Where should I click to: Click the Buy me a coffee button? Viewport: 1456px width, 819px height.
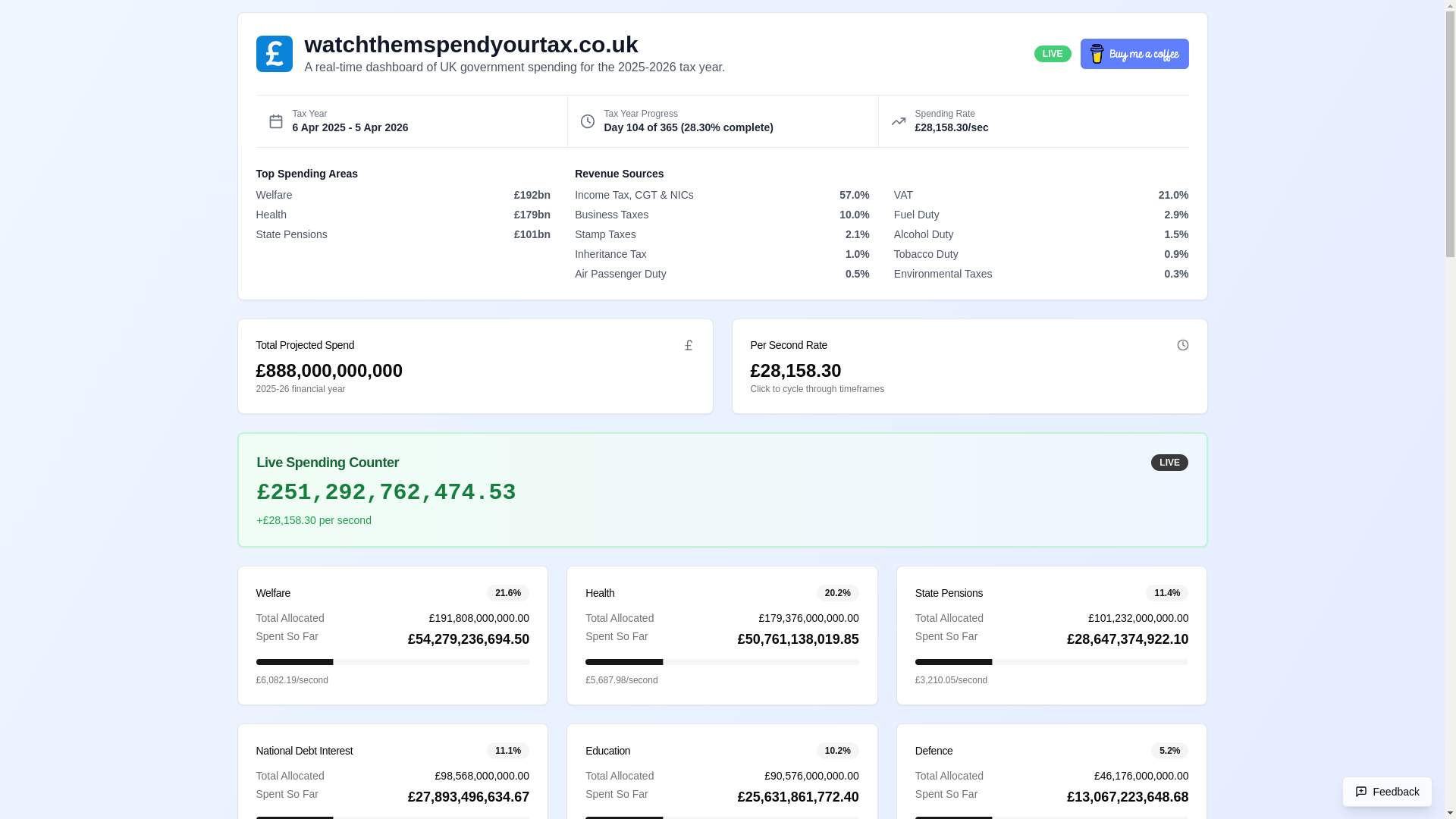tap(1134, 54)
